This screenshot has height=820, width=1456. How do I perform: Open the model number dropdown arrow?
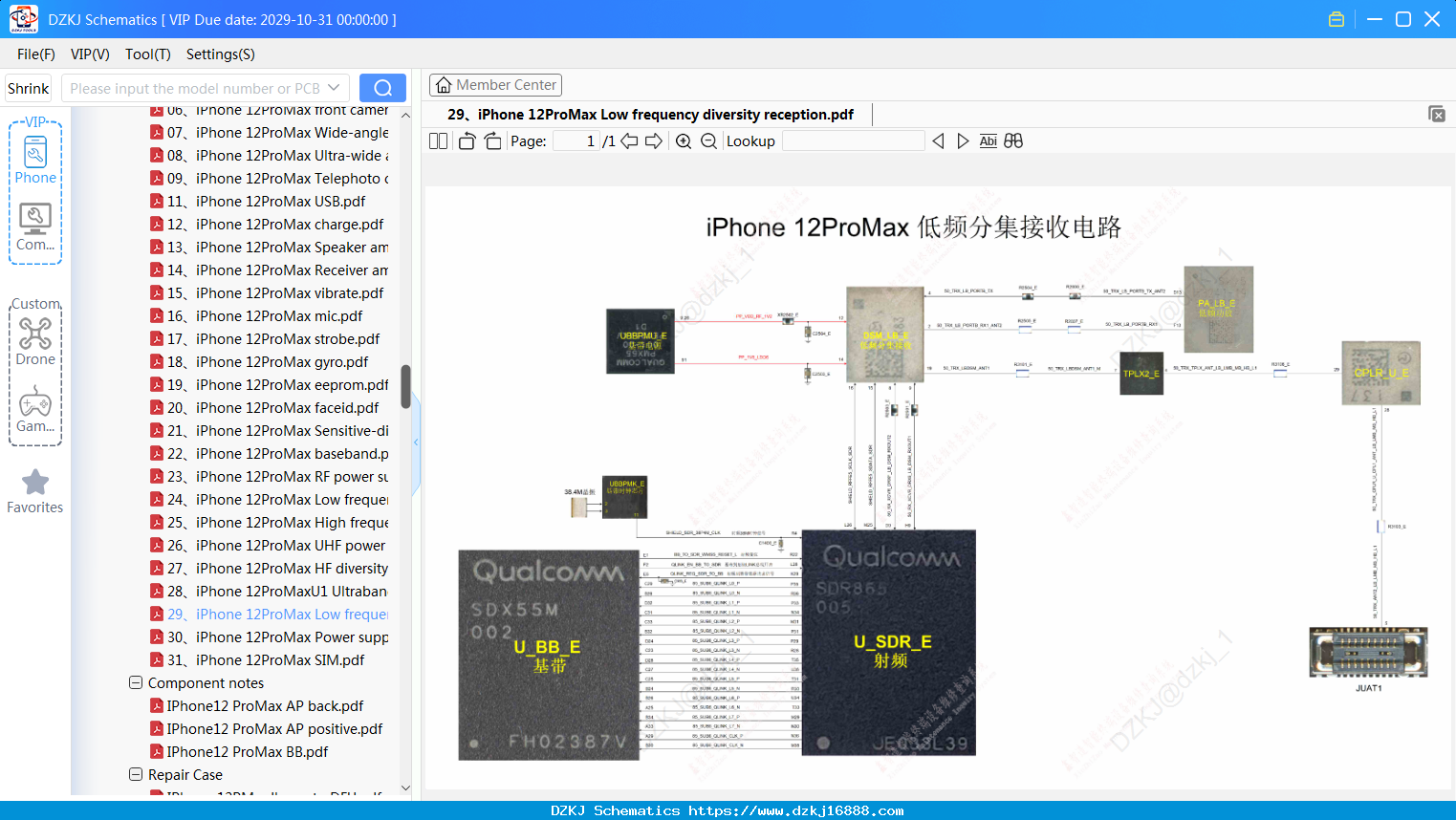[334, 88]
